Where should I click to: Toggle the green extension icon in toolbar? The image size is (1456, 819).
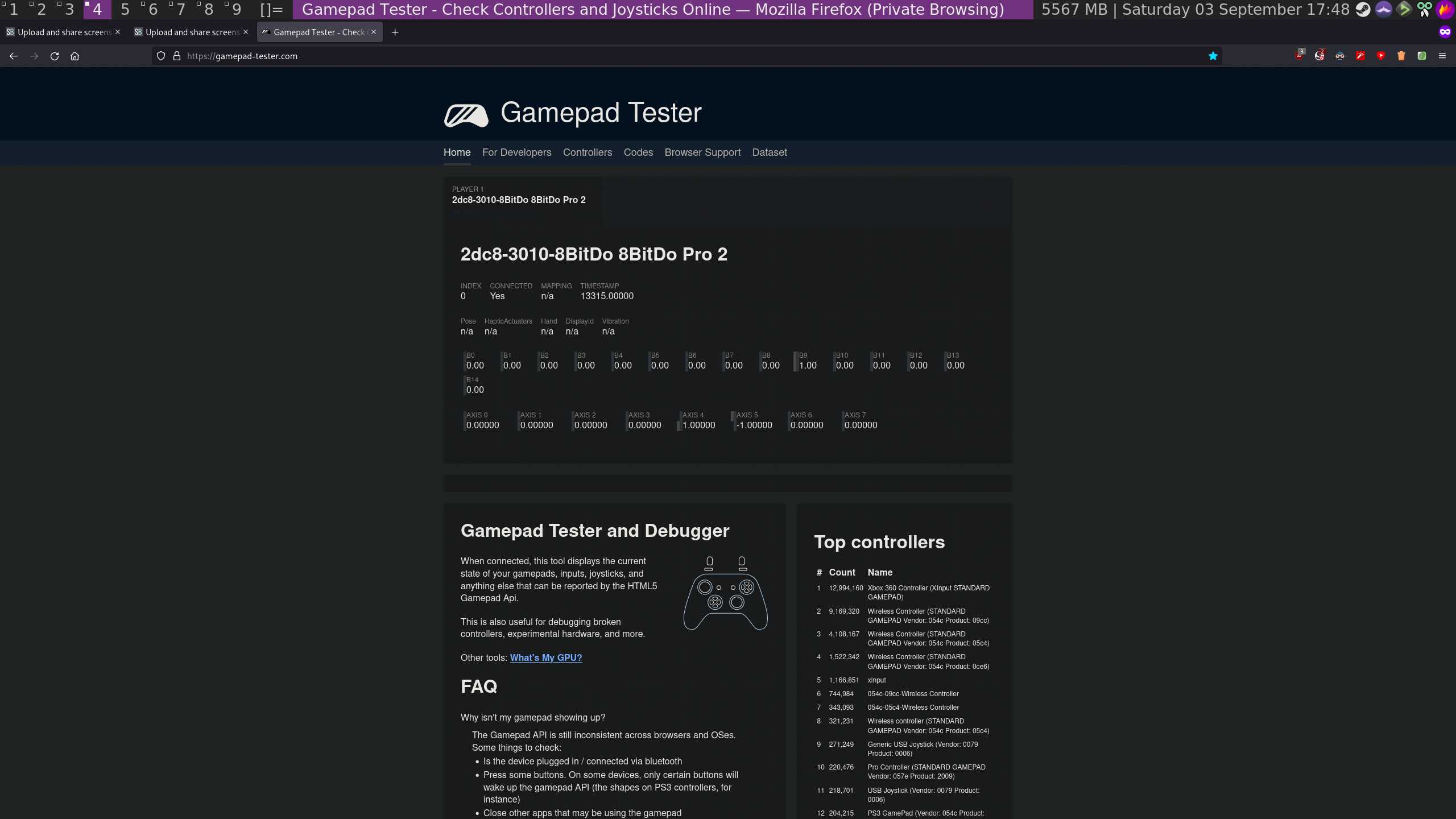coord(1421,56)
